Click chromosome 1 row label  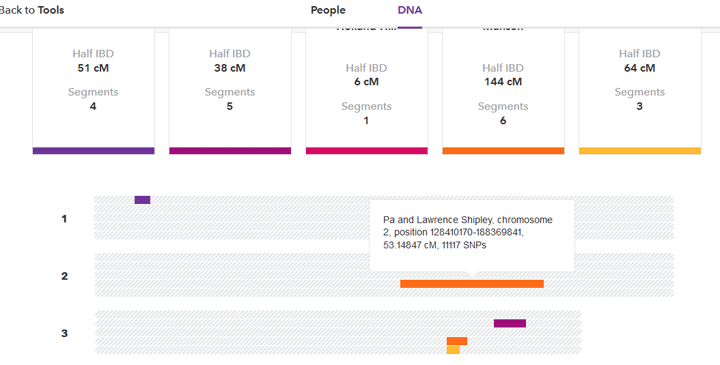point(64,219)
